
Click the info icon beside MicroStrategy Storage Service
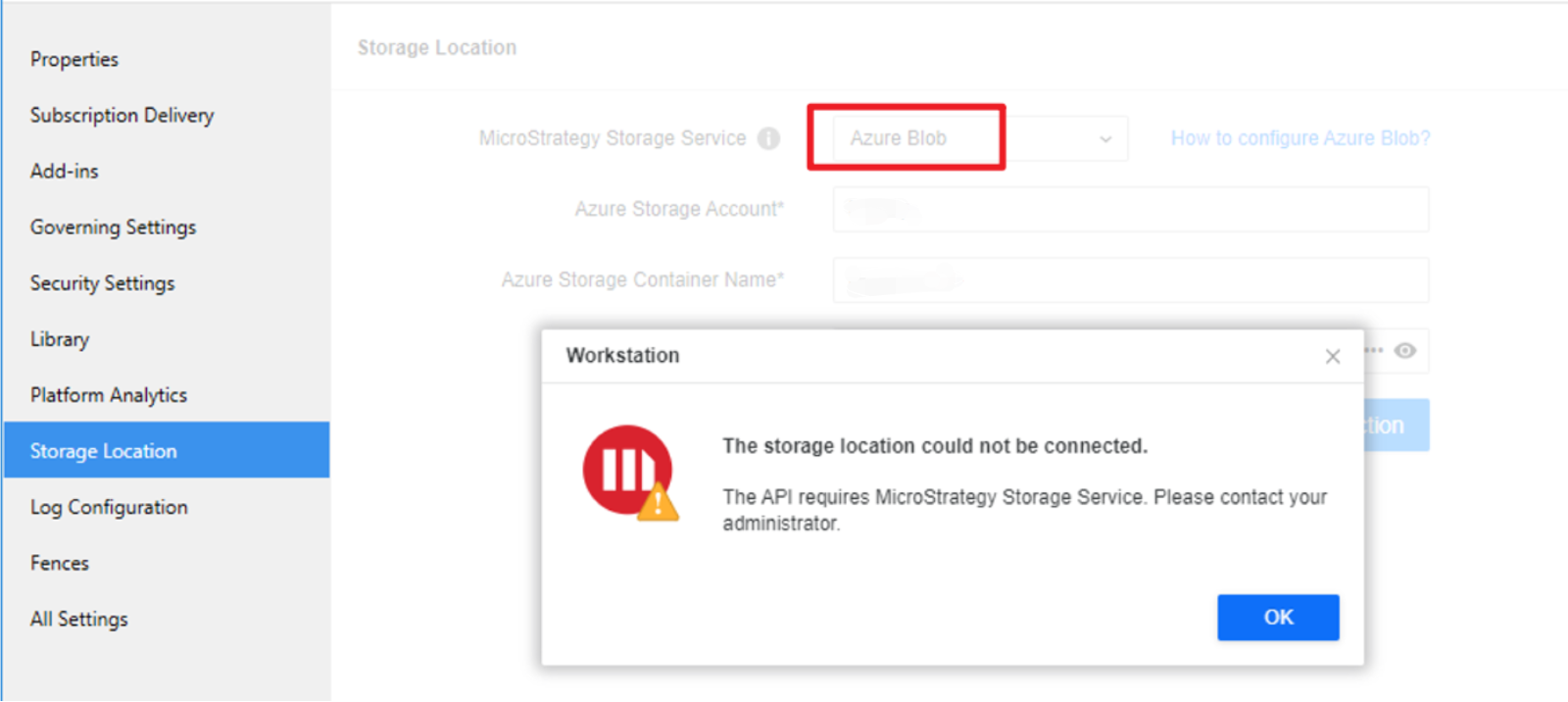pos(769,139)
